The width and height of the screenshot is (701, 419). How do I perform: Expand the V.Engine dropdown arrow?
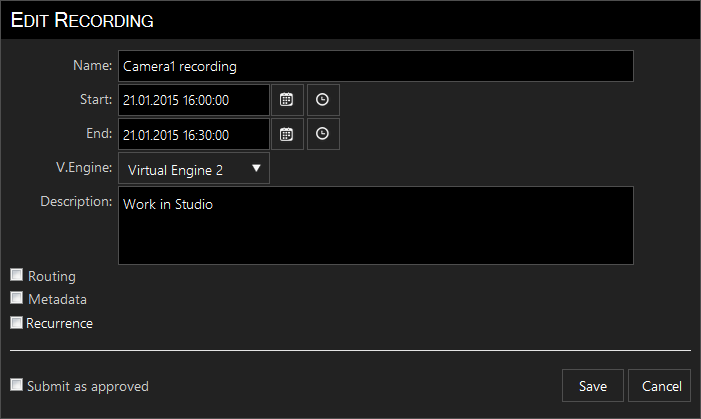tap(256, 169)
